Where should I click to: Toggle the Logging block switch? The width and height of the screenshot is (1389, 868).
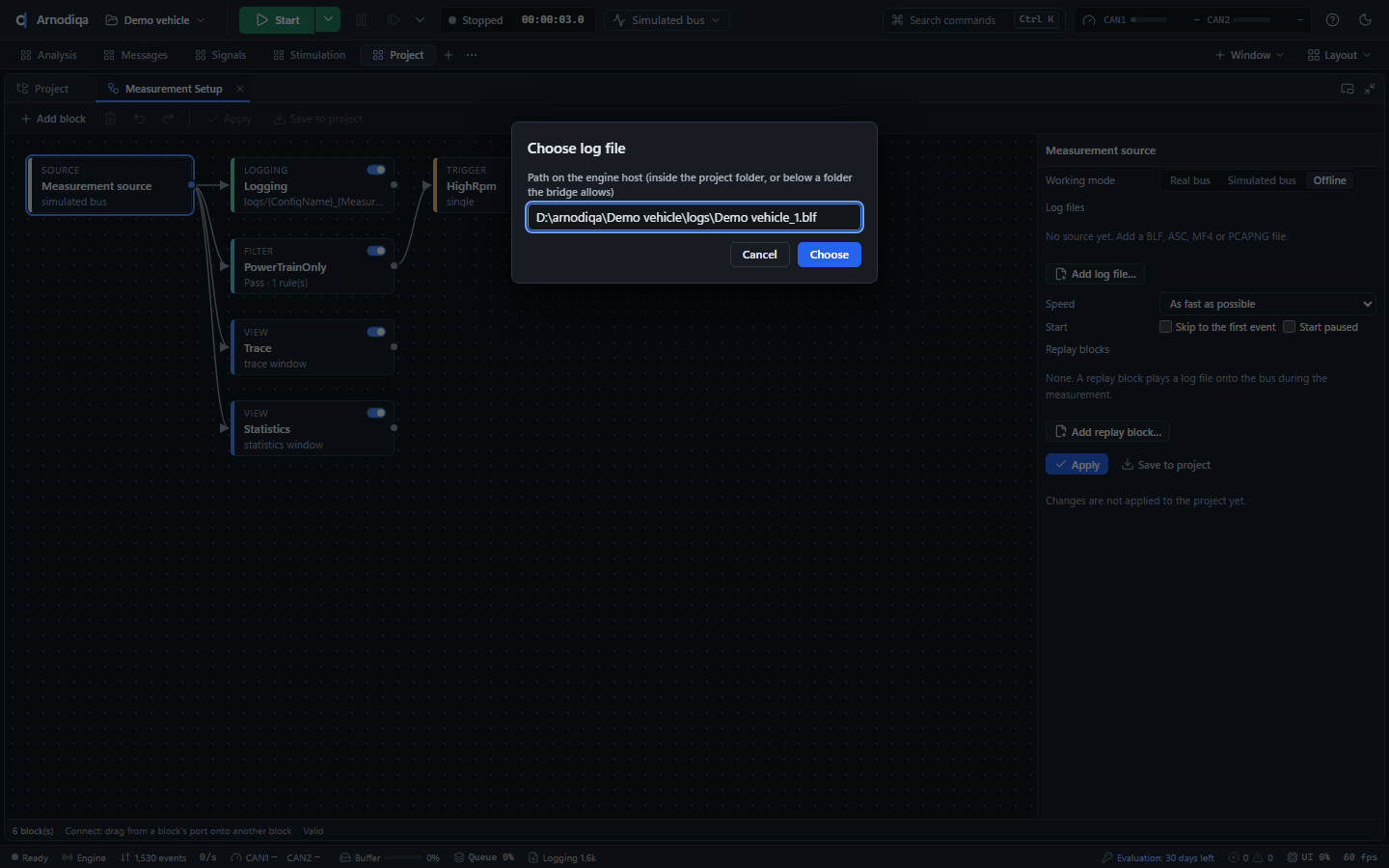(376, 170)
